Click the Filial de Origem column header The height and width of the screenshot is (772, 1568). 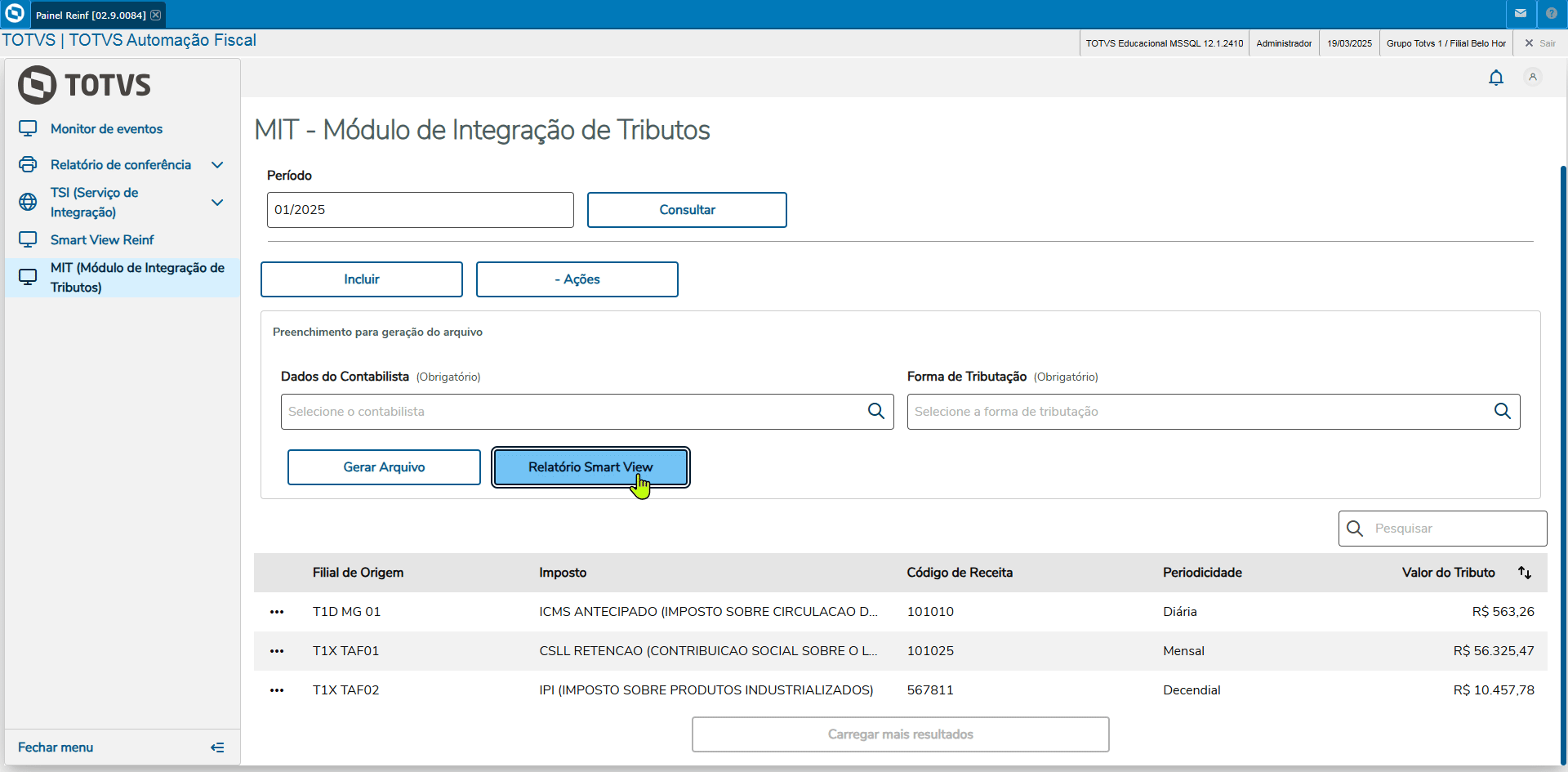pos(358,573)
